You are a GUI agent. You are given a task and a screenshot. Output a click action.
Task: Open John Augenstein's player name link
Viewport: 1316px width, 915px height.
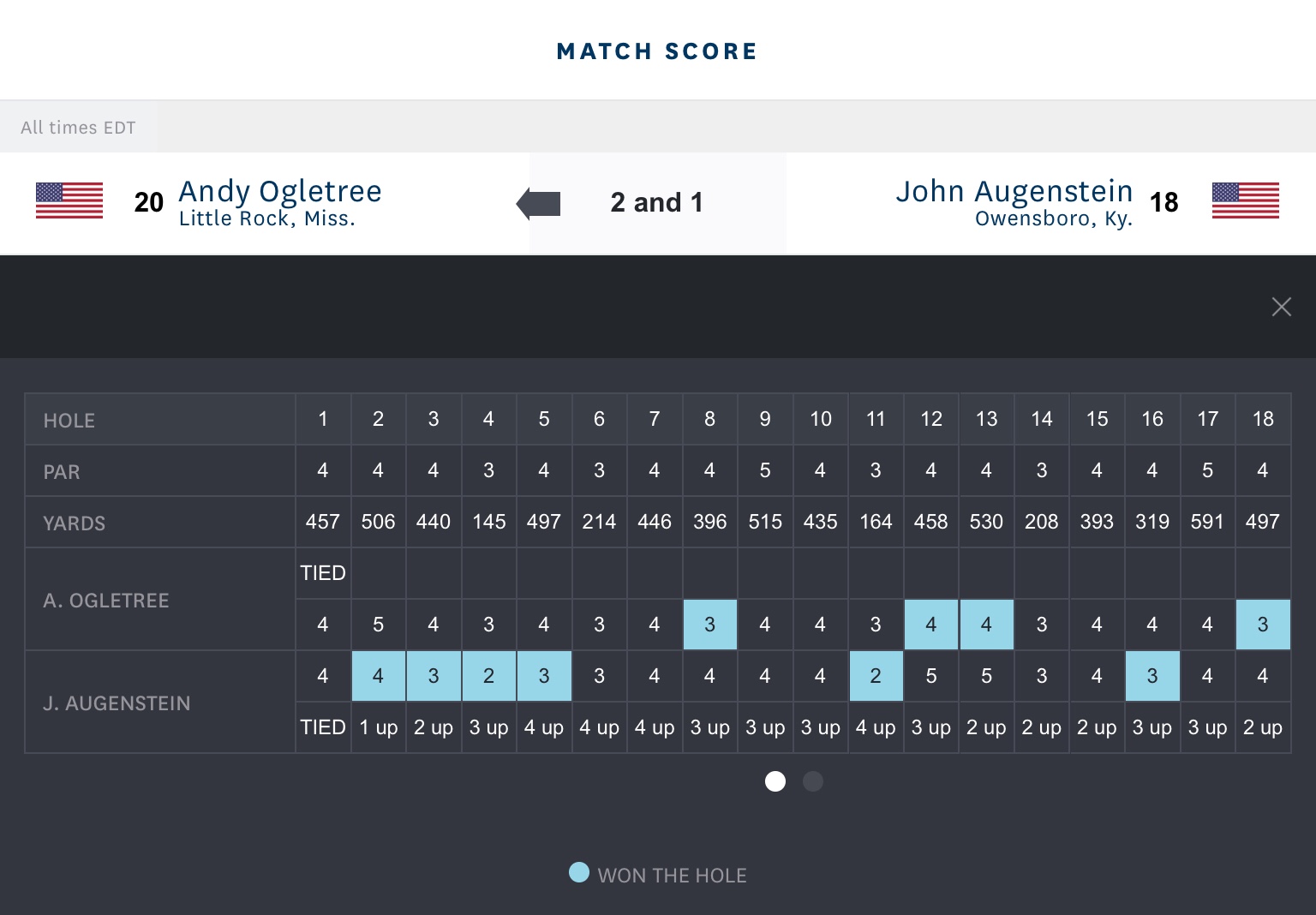tap(1014, 191)
